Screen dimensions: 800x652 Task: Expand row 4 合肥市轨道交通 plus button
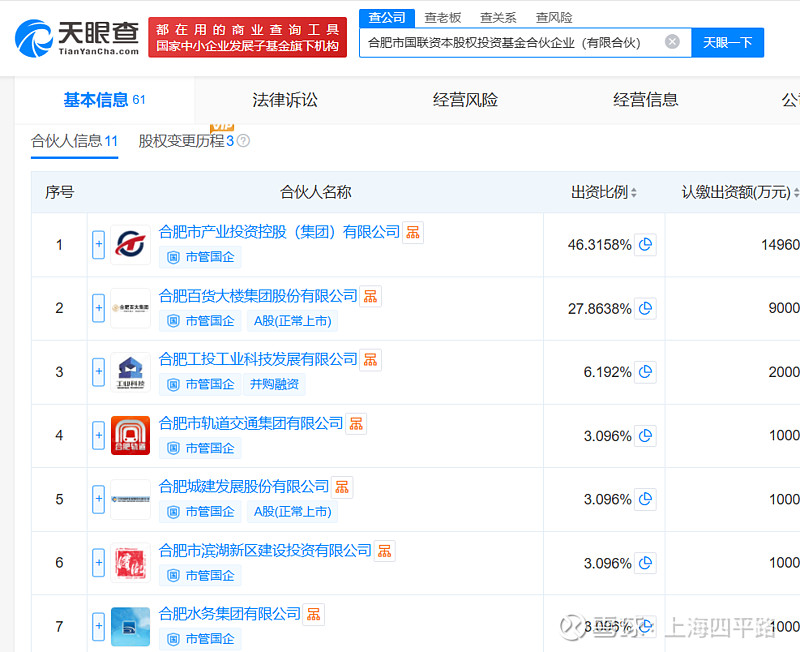98,436
